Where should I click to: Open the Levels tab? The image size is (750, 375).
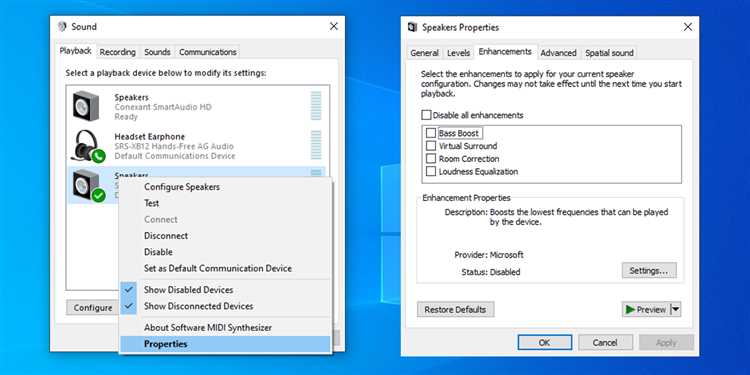click(458, 53)
